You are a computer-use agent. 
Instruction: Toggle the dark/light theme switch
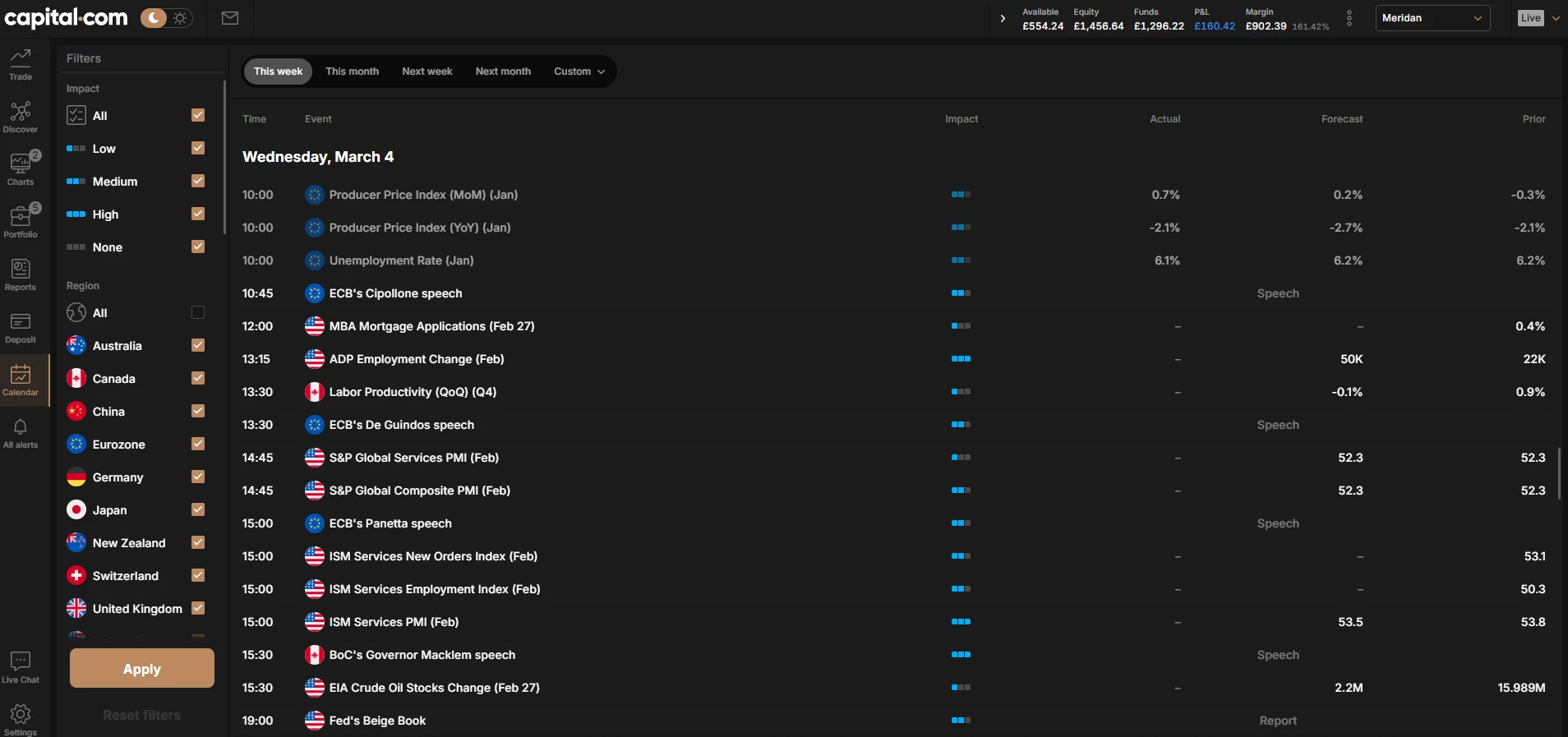pyautogui.click(x=167, y=18)
